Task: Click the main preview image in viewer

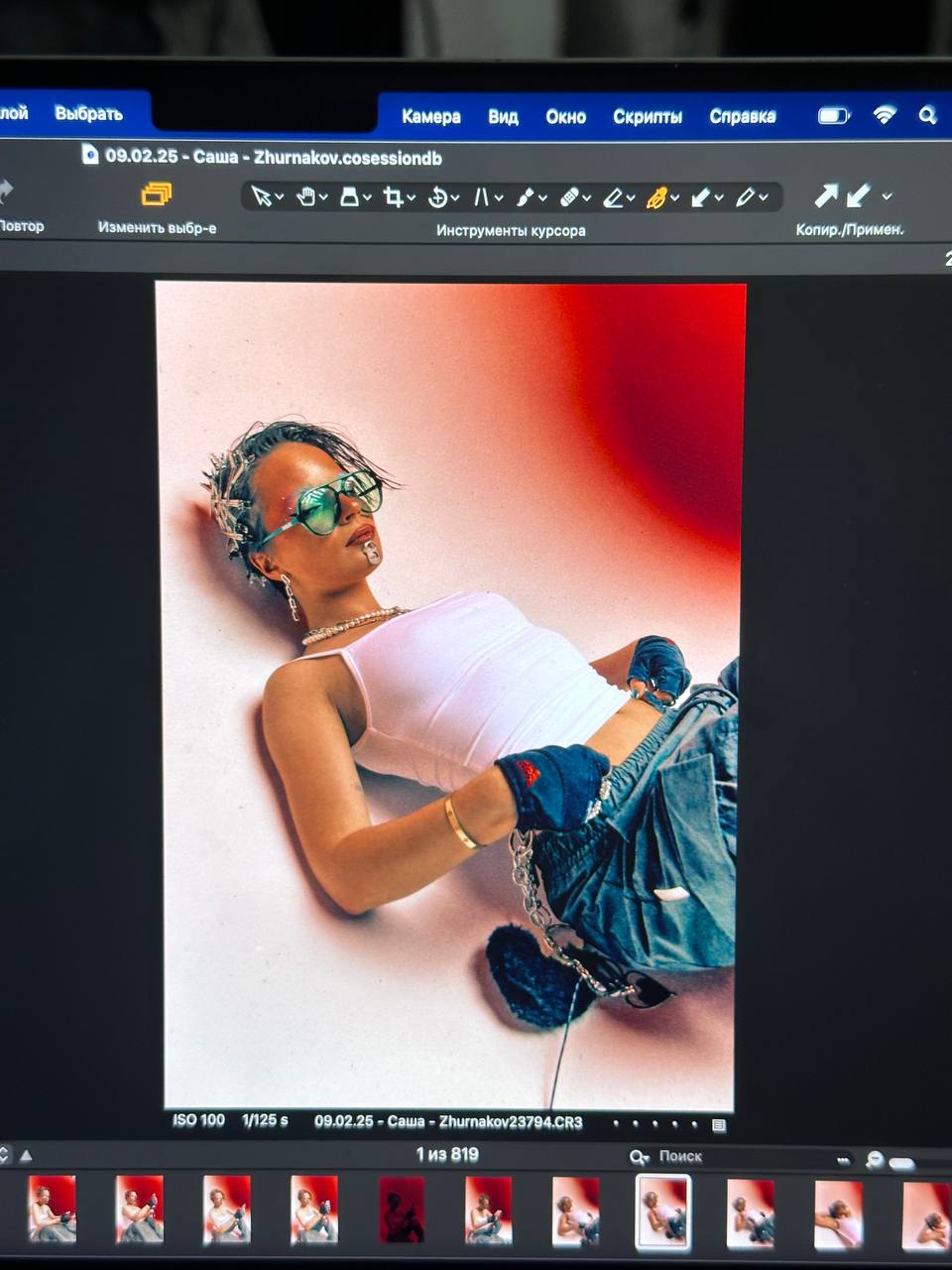Action: (451, 695)
